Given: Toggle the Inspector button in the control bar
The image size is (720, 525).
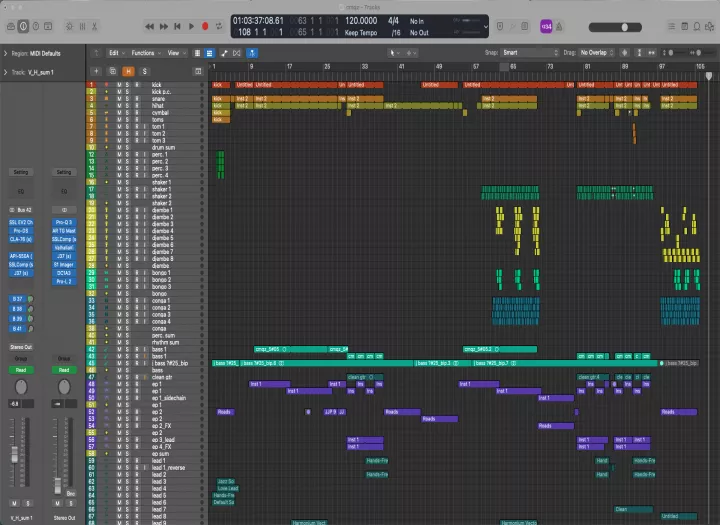Looking at the screenshot, I should (x=23, y=27).
